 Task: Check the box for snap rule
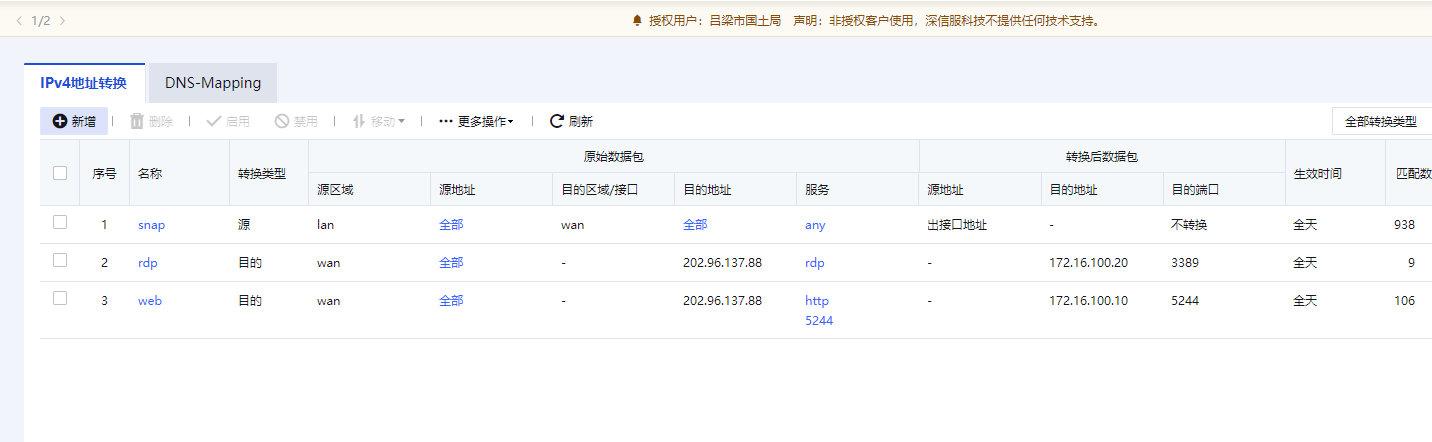click(x=60, y=223)
